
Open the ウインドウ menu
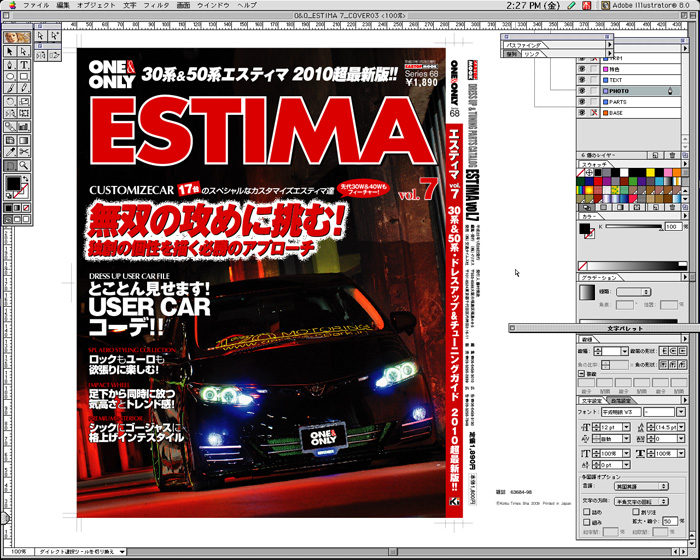pyautogui.click(x=213, y=5)
